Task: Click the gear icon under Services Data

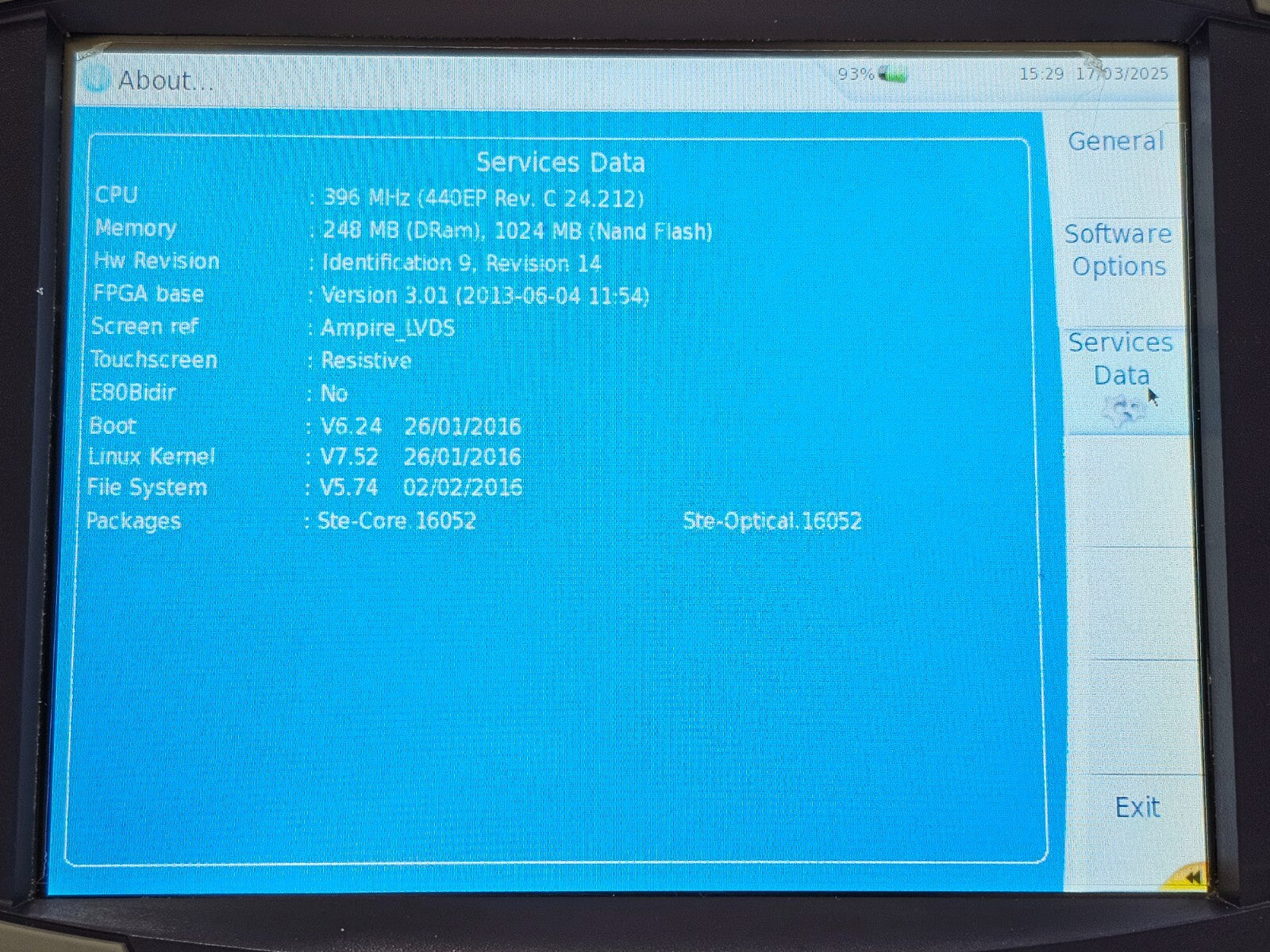Action: click(x=1122, y=410)
